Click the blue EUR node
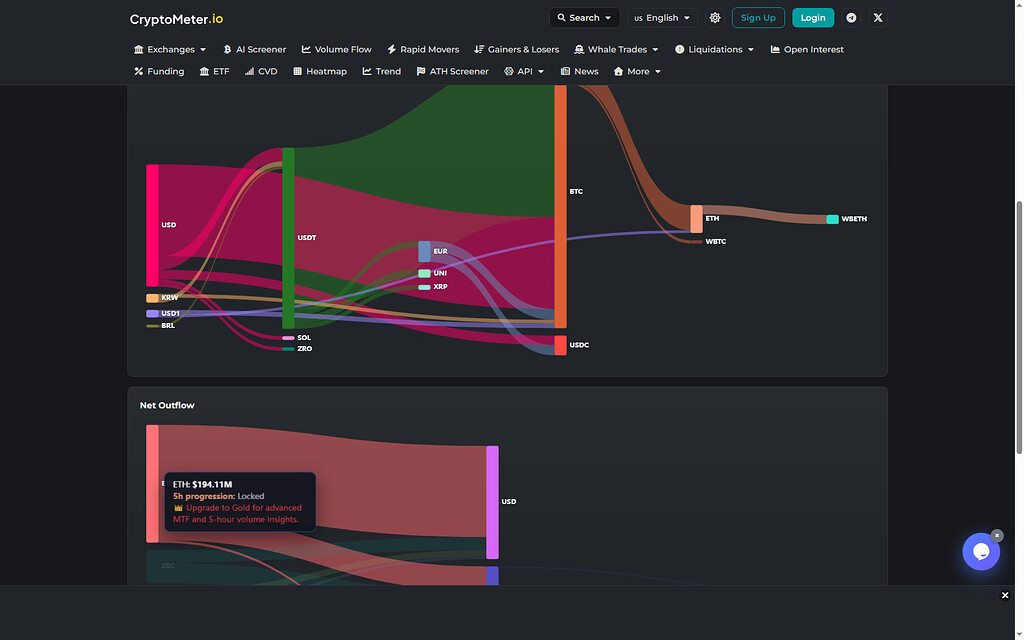The height and width of the screenshot is (640, 1024). (x=424, y=251)
